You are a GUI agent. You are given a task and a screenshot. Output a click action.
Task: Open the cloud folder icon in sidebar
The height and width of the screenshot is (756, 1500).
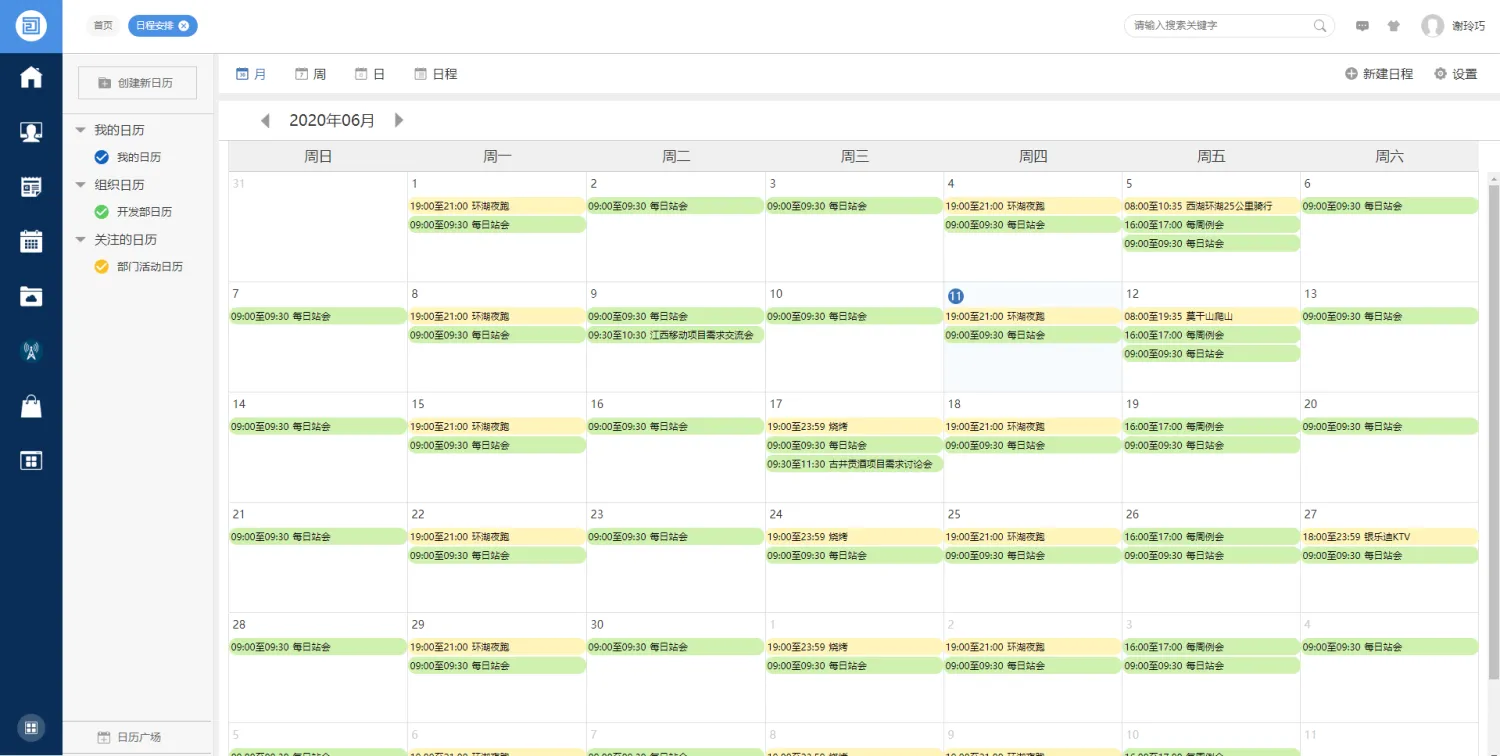[31, 296]
